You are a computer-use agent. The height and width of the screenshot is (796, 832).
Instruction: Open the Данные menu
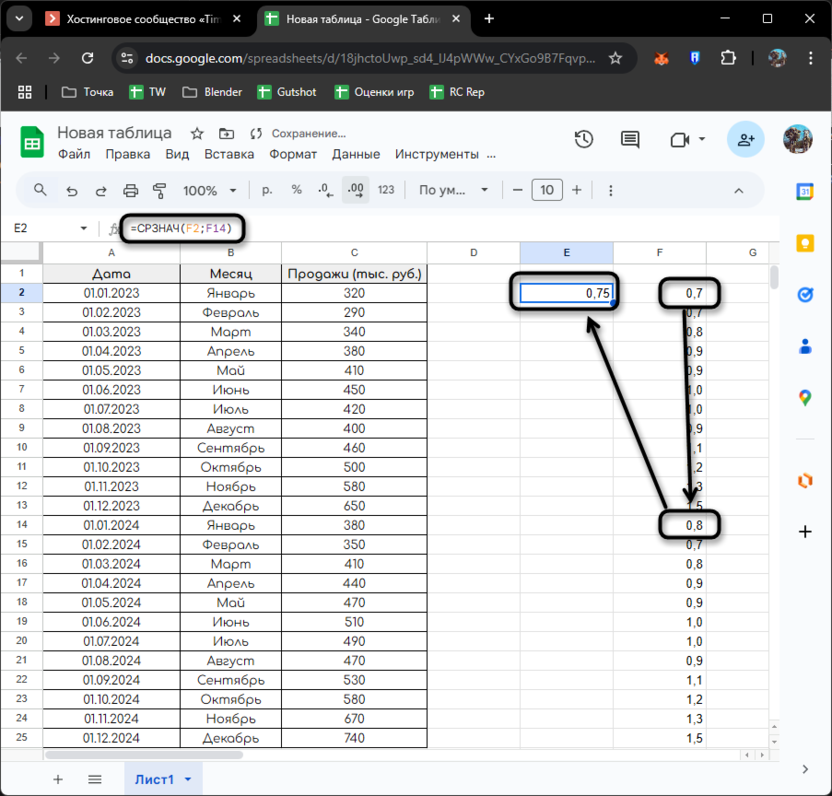point(355,154)
